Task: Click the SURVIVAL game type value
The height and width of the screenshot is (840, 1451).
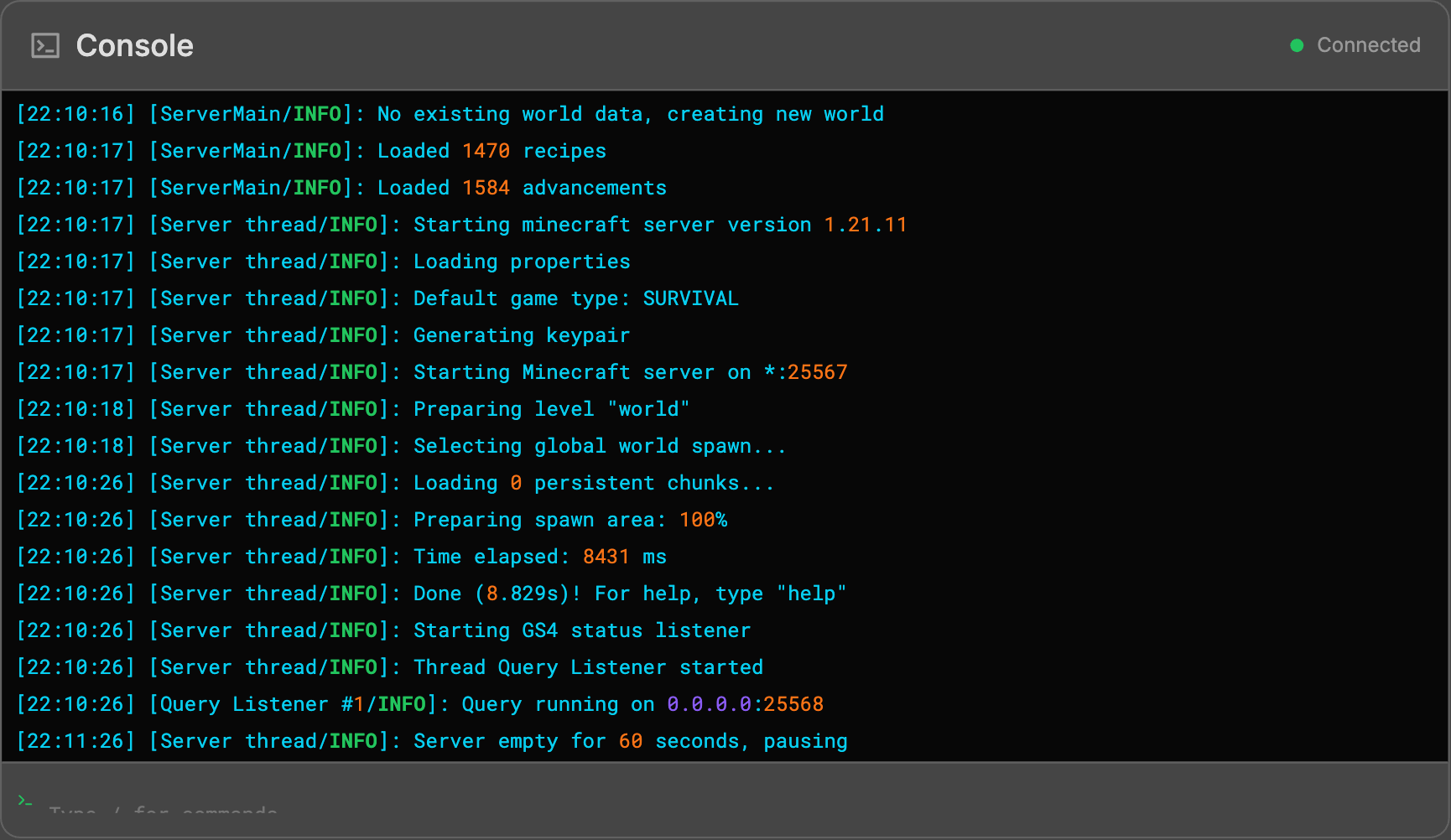Action: tap(690, 298)
